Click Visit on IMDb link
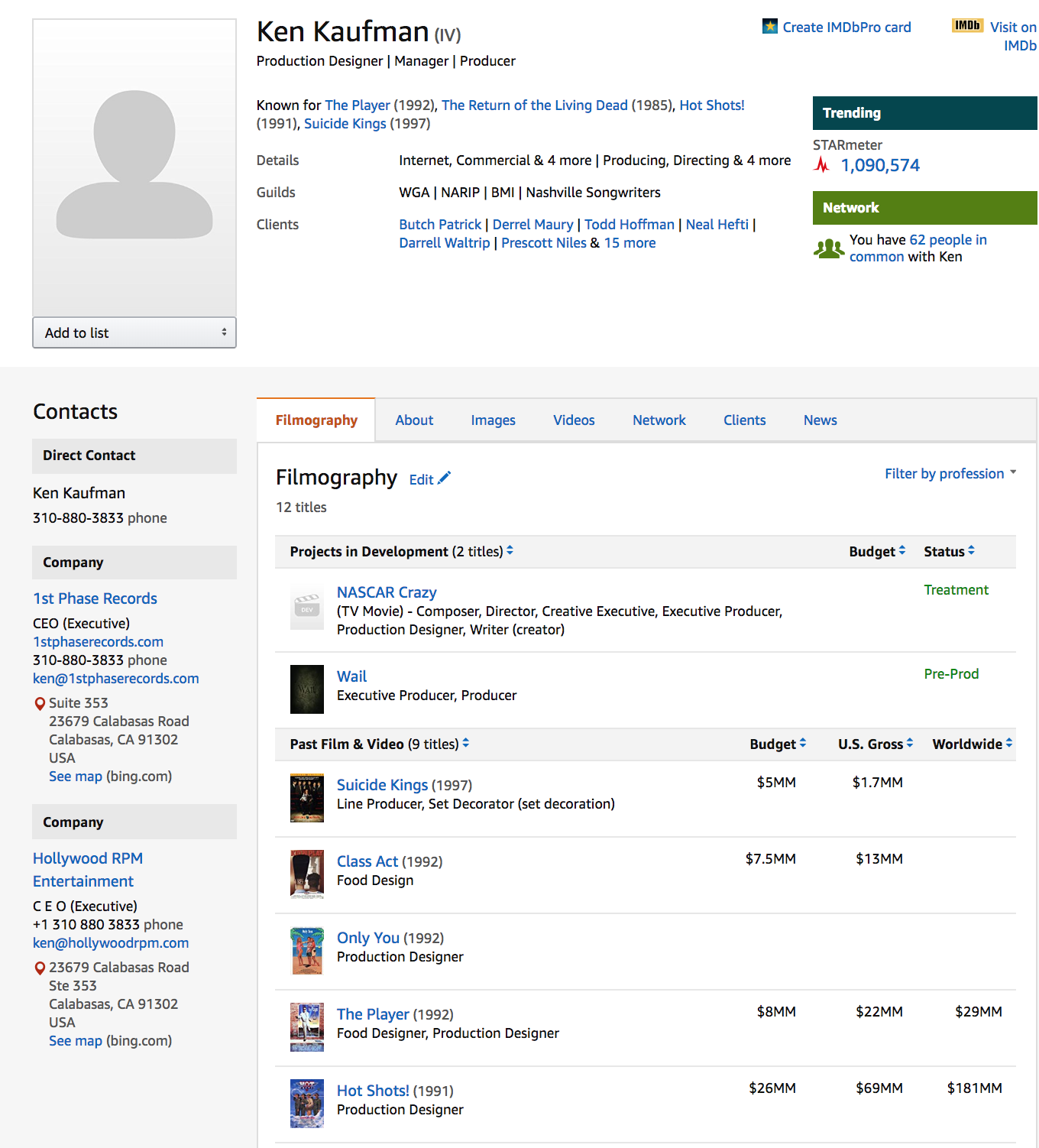 pyautogui.click(x=1013, y=36)
